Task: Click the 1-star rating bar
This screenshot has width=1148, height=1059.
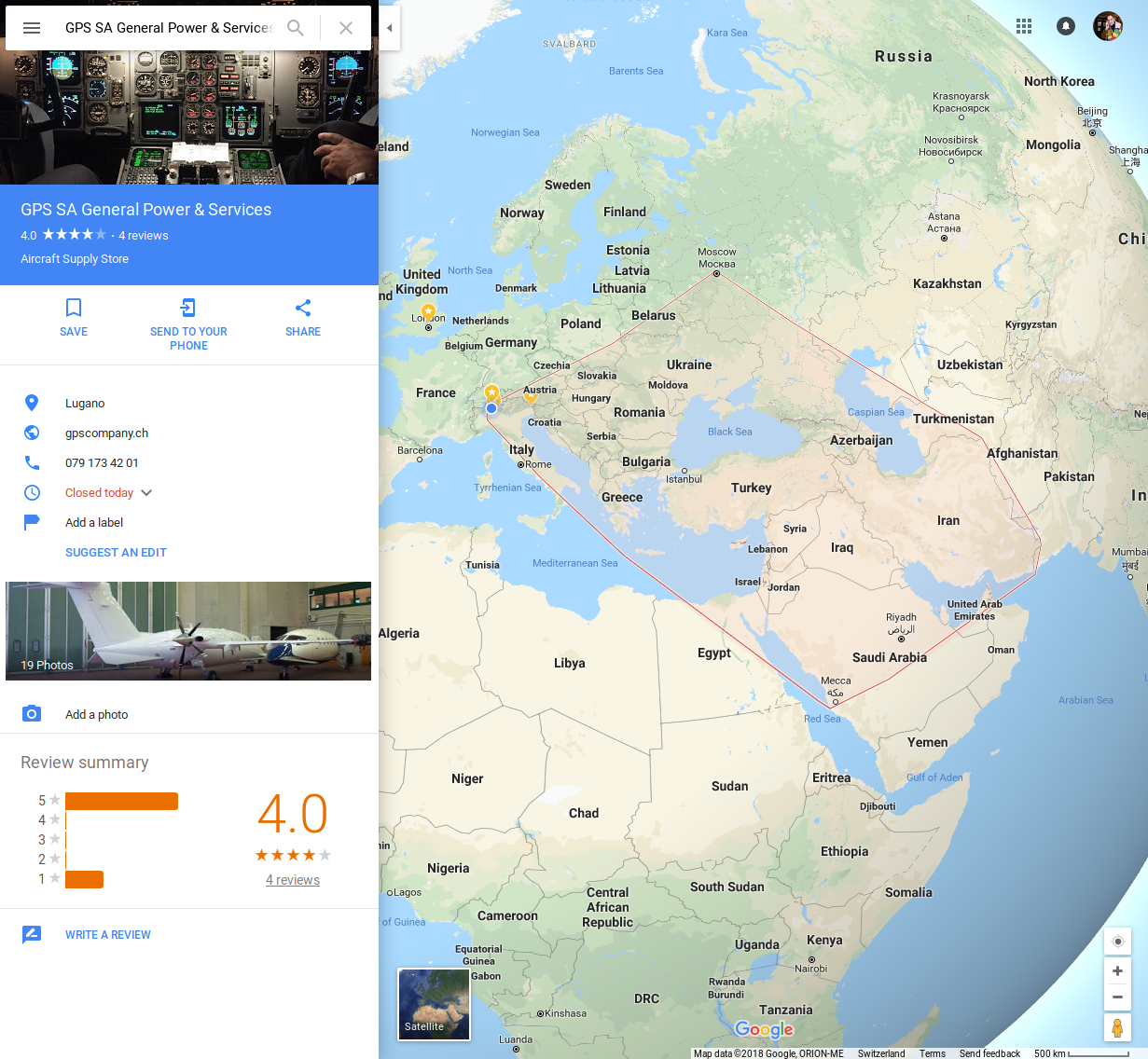Action: tap(84, 879)
